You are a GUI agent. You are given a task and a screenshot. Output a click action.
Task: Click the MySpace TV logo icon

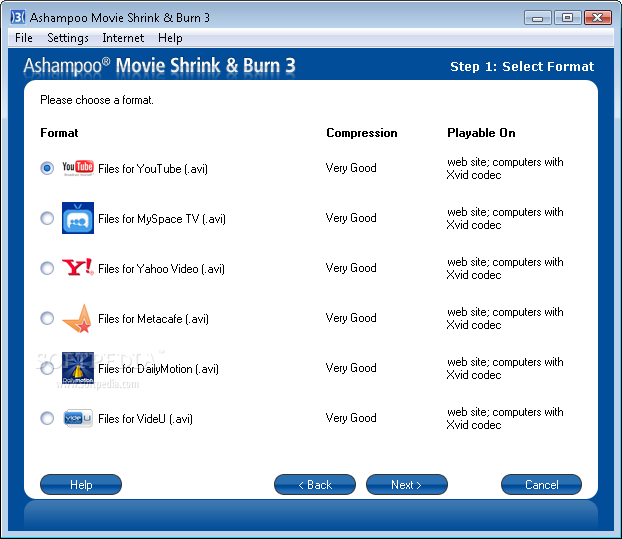pos(78,218)
